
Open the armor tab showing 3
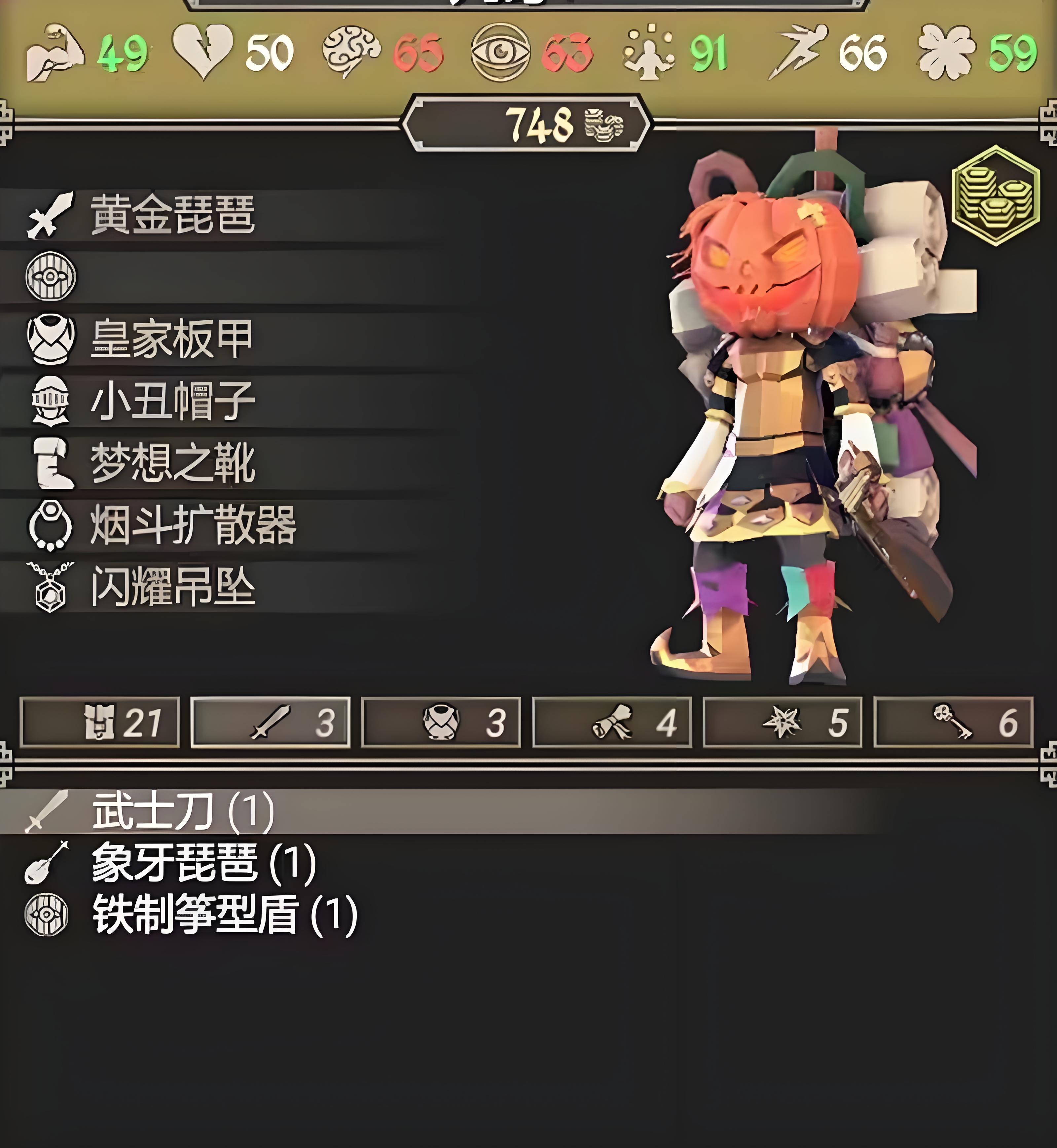point(441,722)
